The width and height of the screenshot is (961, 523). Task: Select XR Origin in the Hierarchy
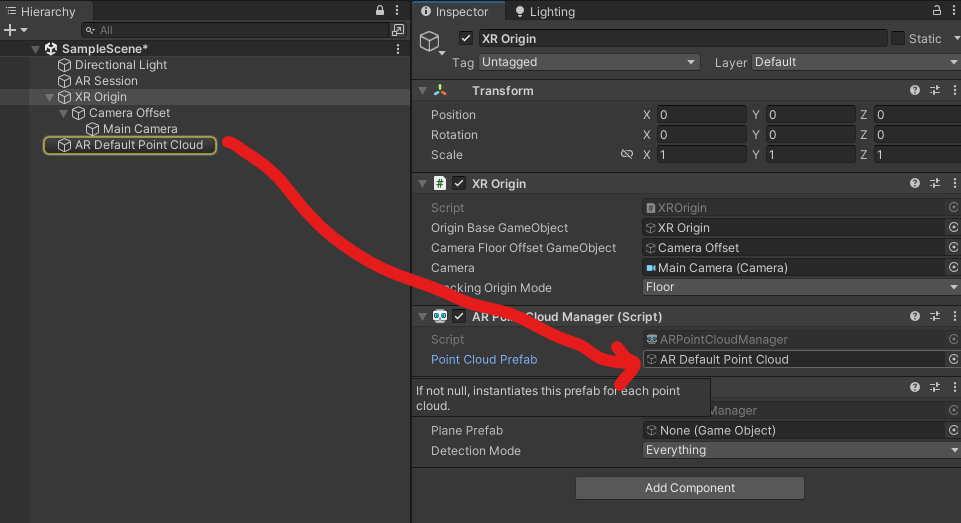(x=101, y=97)
